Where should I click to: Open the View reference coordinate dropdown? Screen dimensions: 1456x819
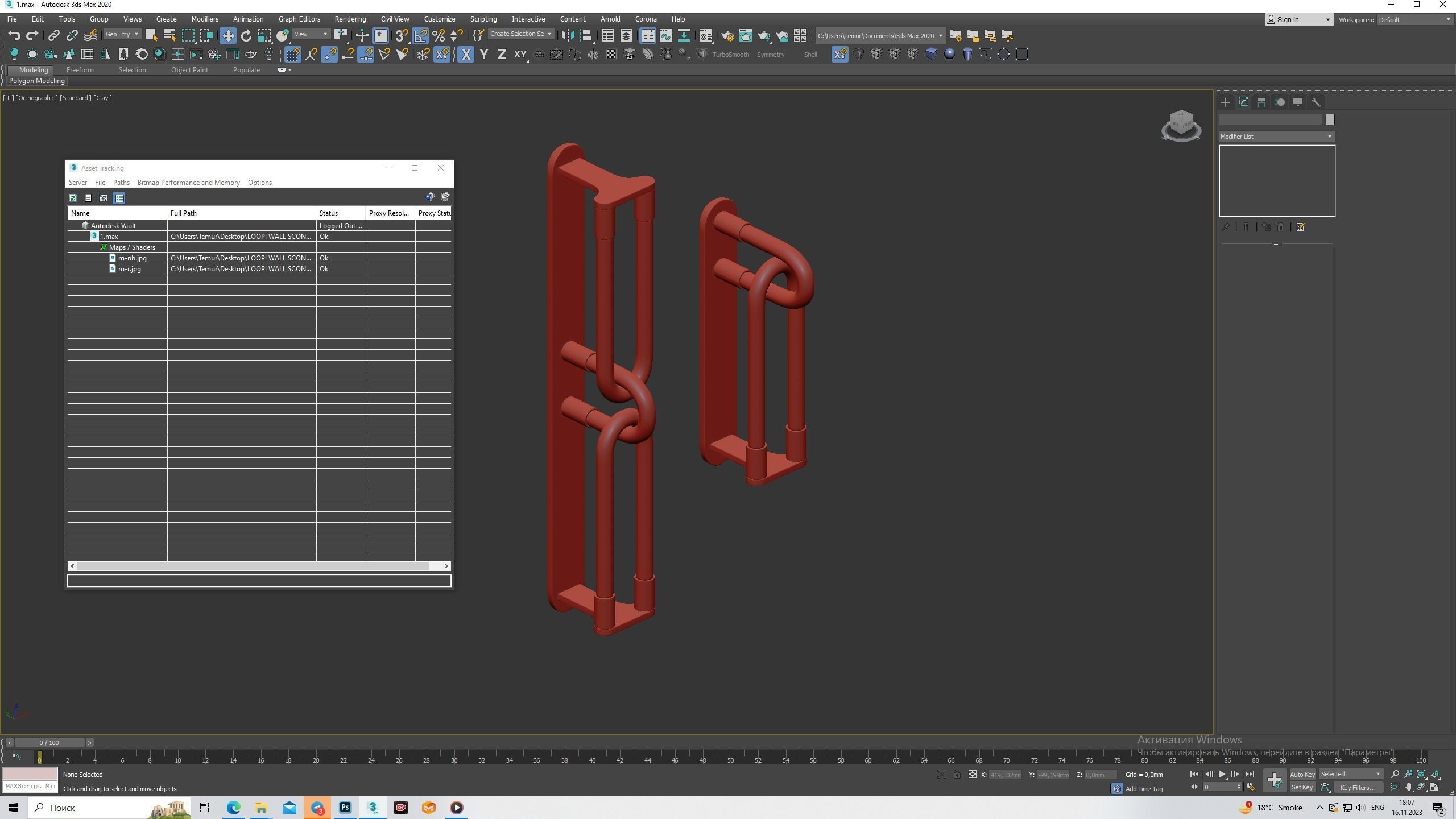[311, 35]
